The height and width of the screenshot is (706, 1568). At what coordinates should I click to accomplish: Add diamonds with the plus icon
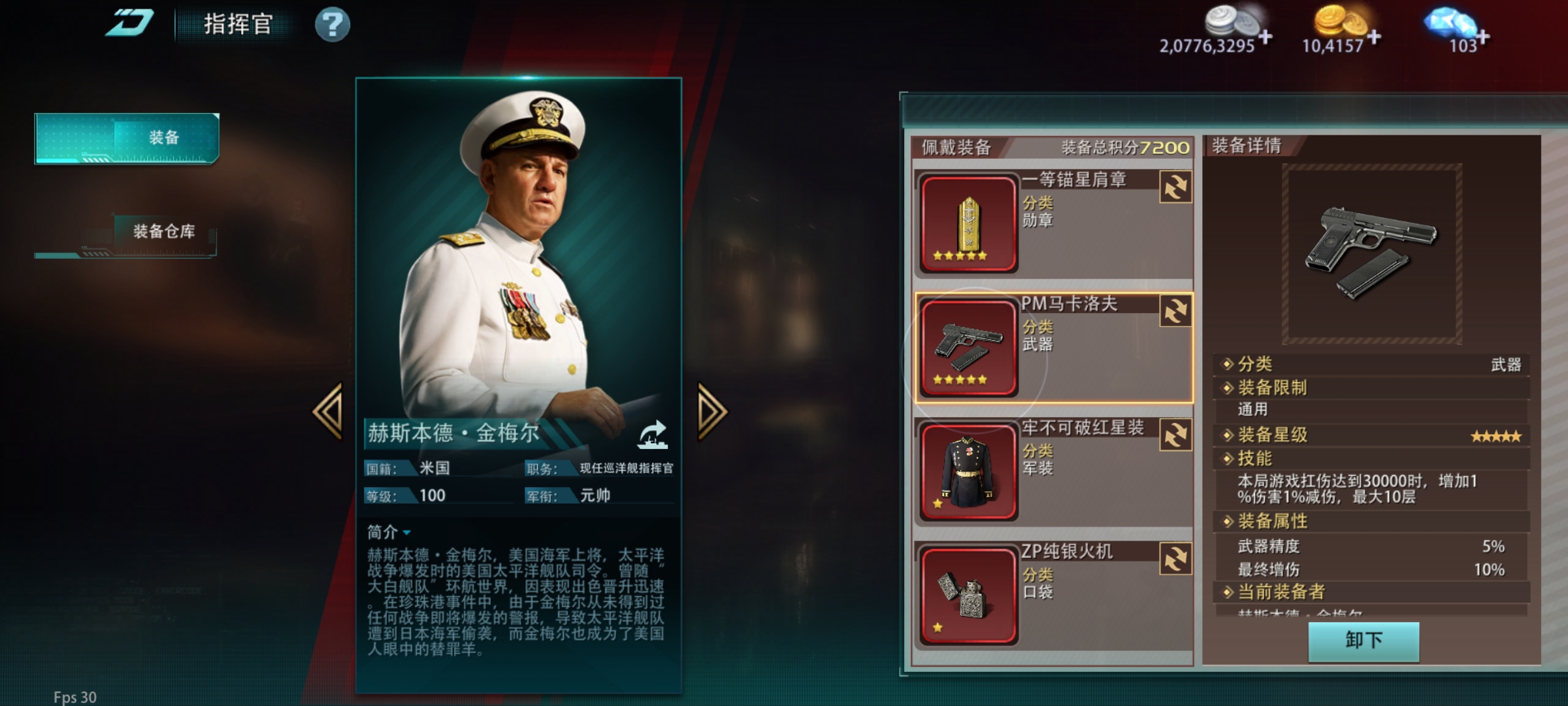(1483, 37)
